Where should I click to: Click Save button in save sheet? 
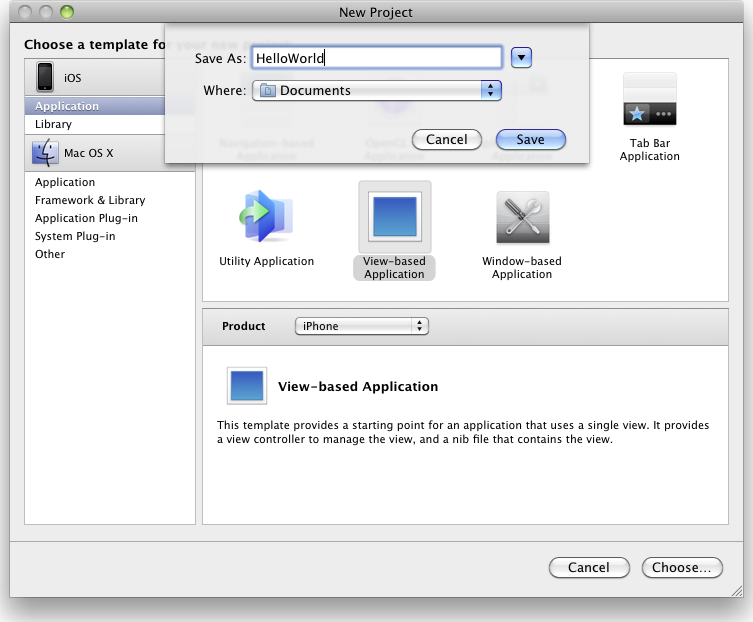pos(531,139)
